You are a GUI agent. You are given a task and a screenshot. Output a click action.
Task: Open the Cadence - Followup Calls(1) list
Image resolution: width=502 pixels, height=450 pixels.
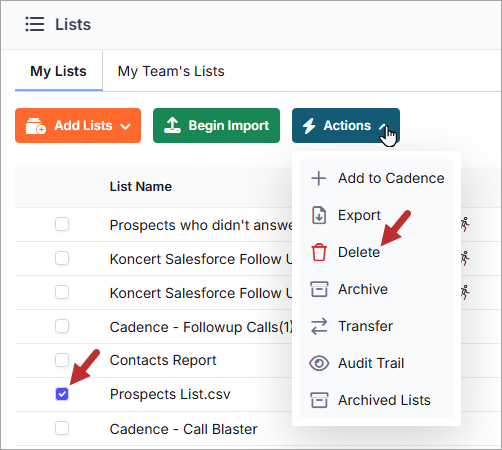coord(201,327)
